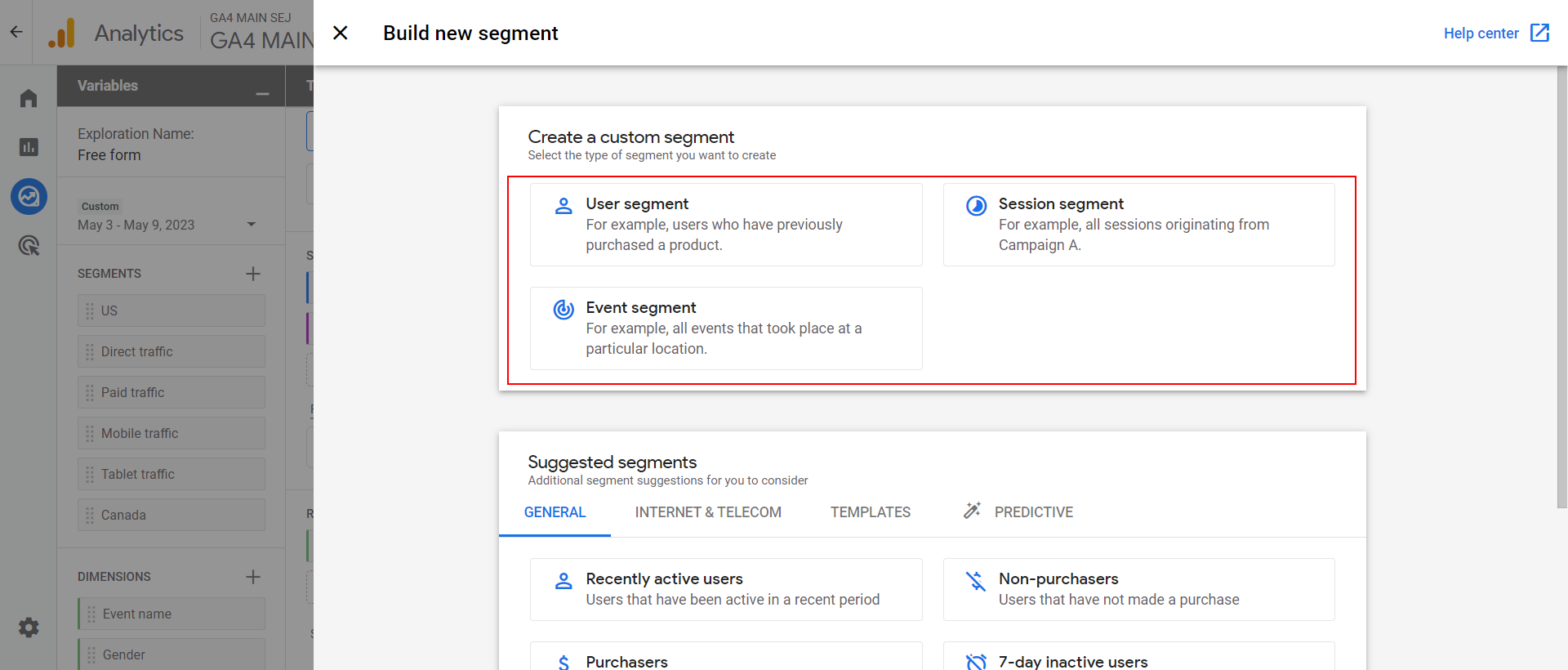This screenshot has height=670, width=1568.
Task: Open the Explore icon in the sidebar
Action: 29,196
